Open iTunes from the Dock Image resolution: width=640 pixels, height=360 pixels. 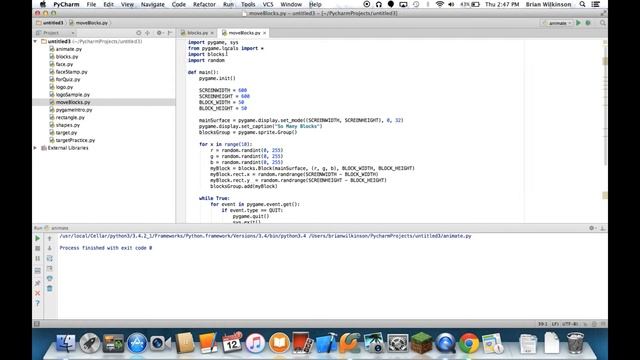(256, 343)
